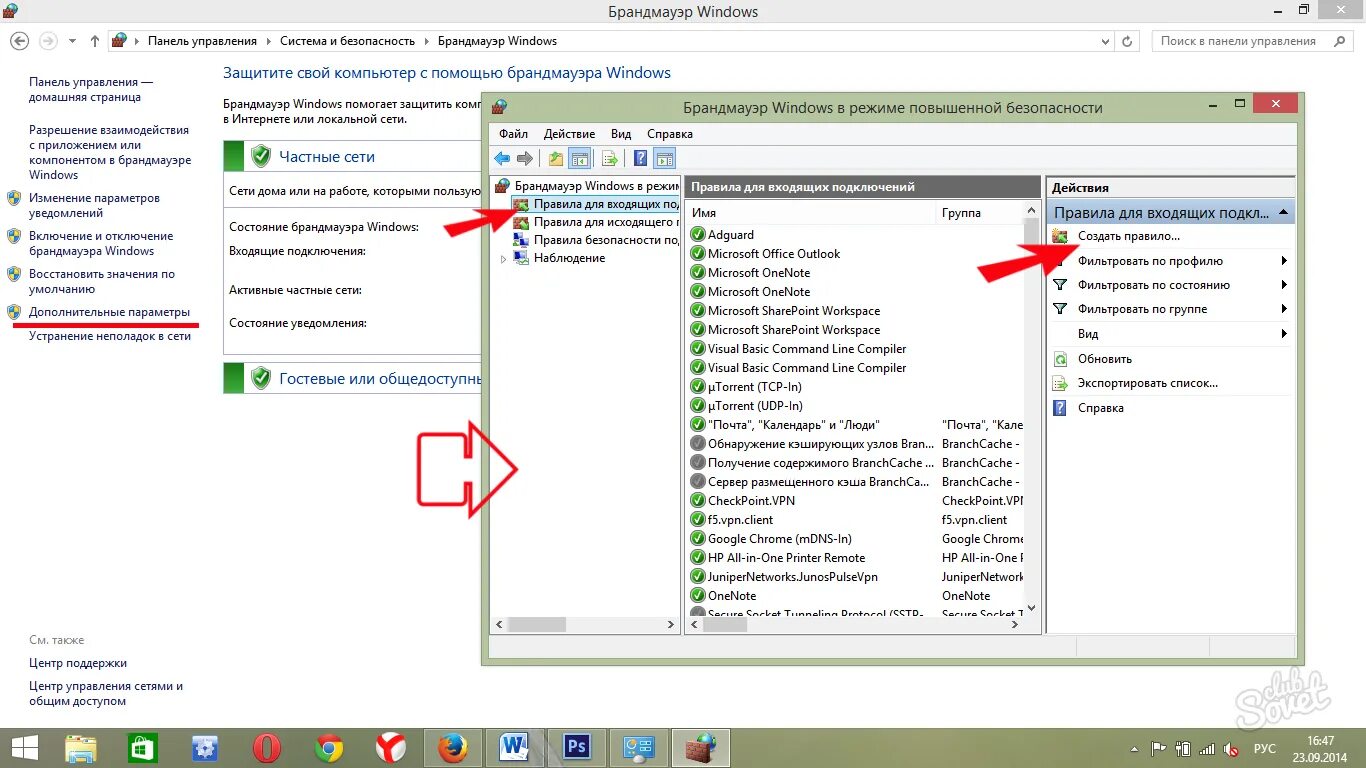Click the Up one level folder toolbar icon

556,158
